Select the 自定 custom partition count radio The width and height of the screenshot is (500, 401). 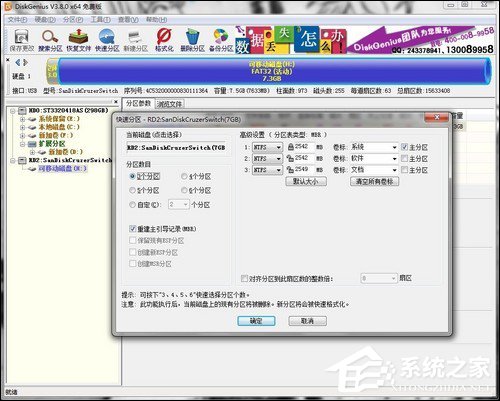pyautogui.click(x=132, y=204)
